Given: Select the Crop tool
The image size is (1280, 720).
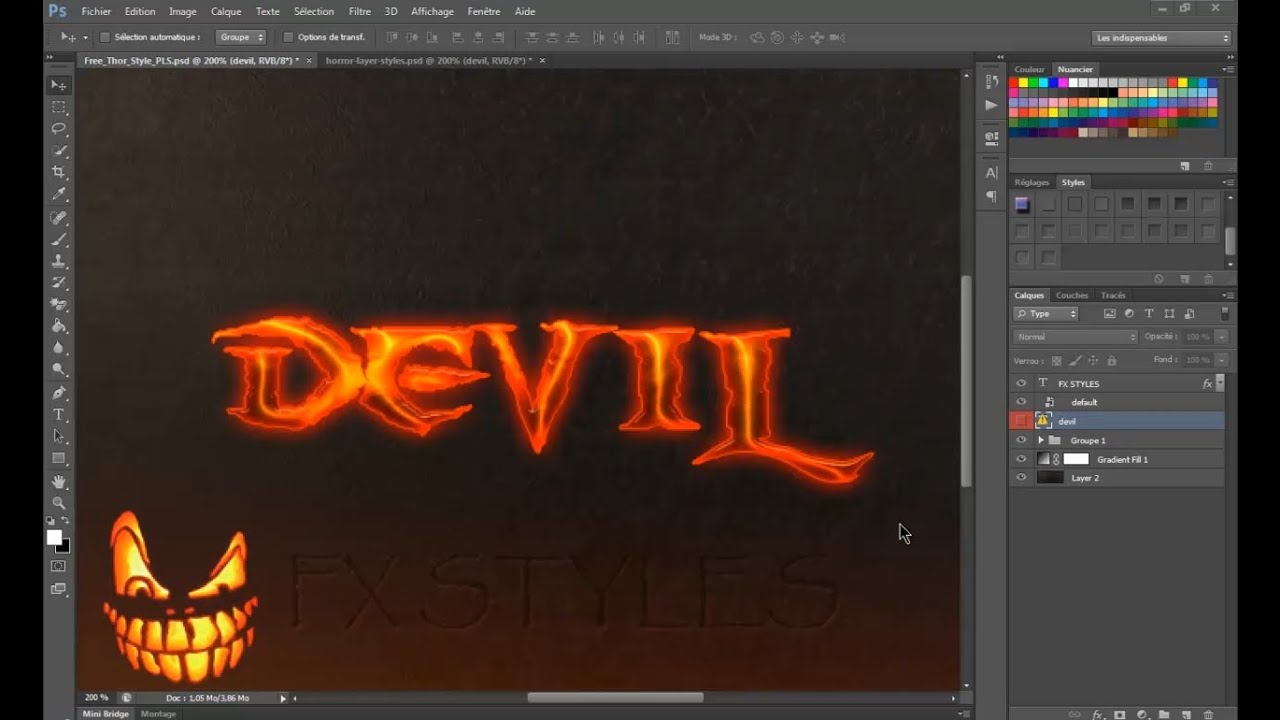Looking at the screenshot, I should pyautogui.click(x=59, y=173).
